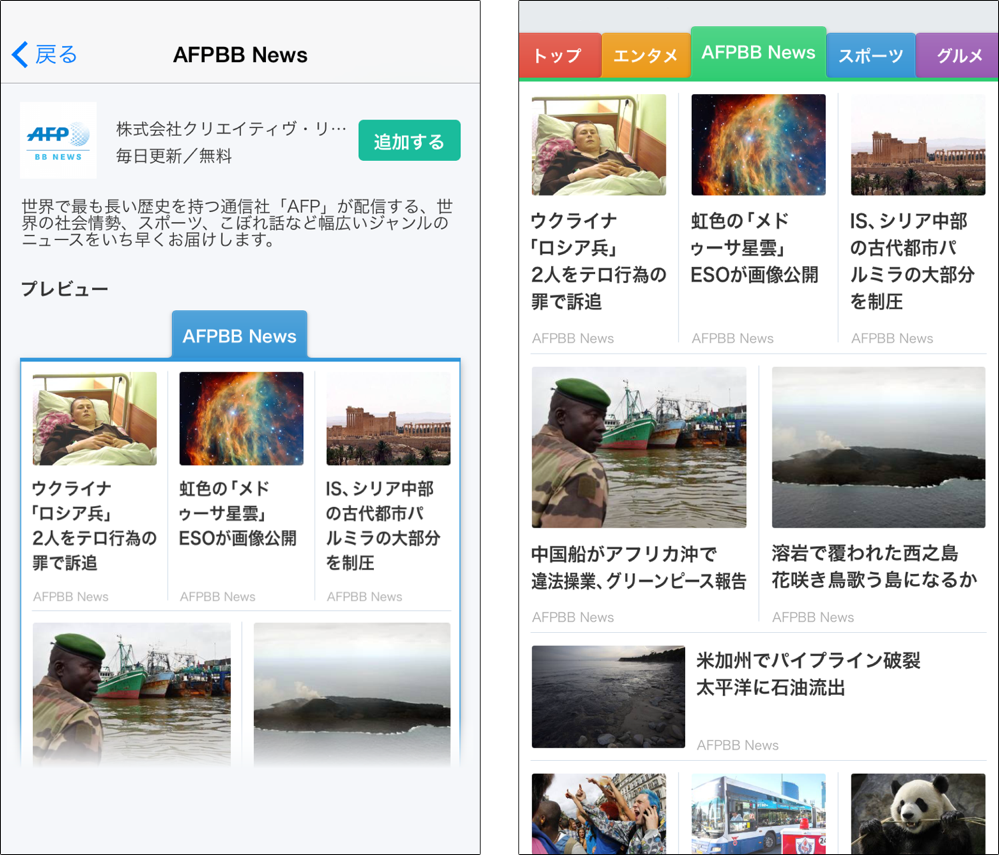Tap the 戻る back chevron button
1000x855 pixels.
click(45, 55)
